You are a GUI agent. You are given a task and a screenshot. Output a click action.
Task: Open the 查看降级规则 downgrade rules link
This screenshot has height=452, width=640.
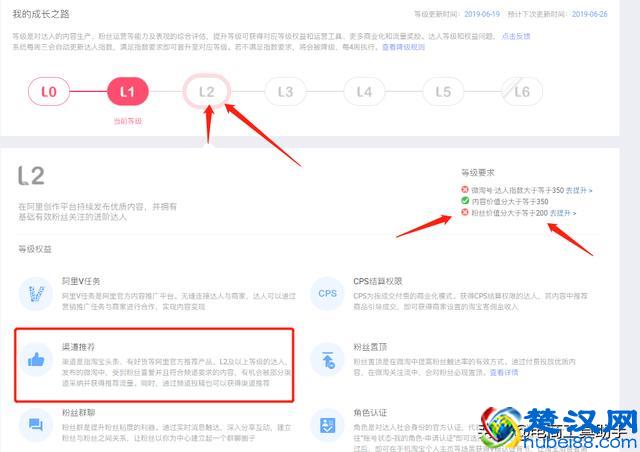403,47
